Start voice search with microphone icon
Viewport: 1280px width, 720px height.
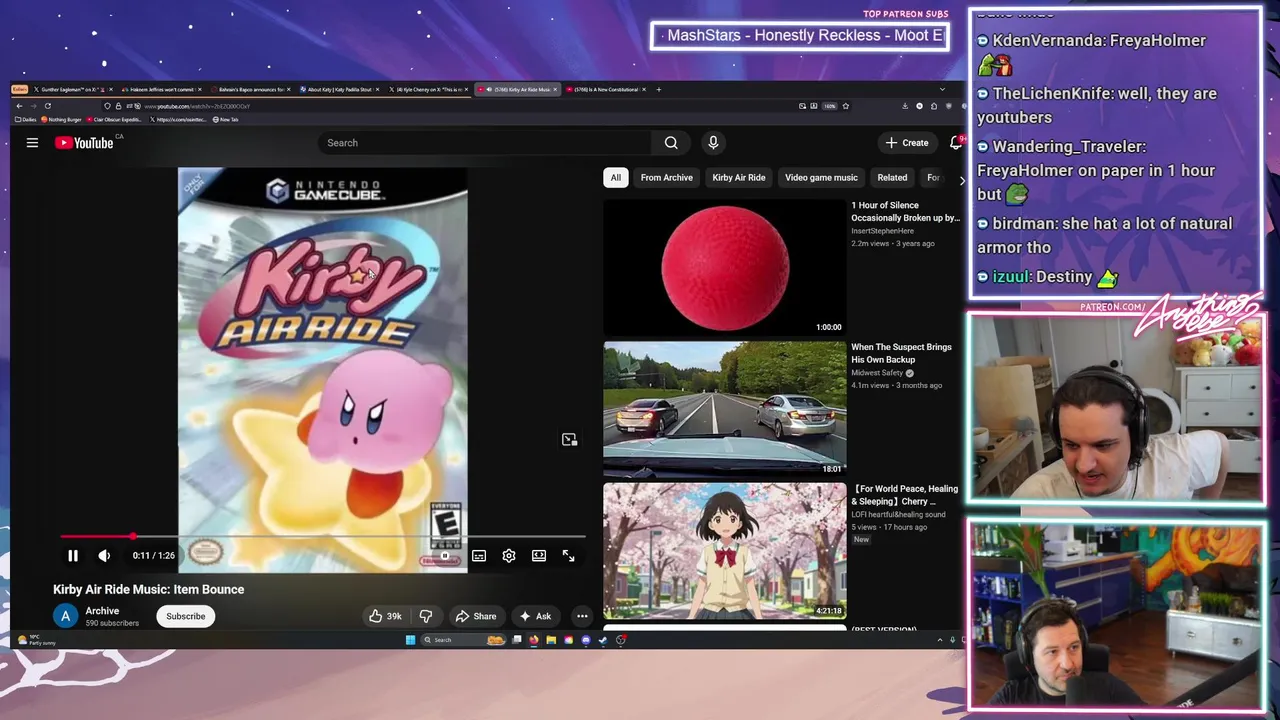[713, 143]
